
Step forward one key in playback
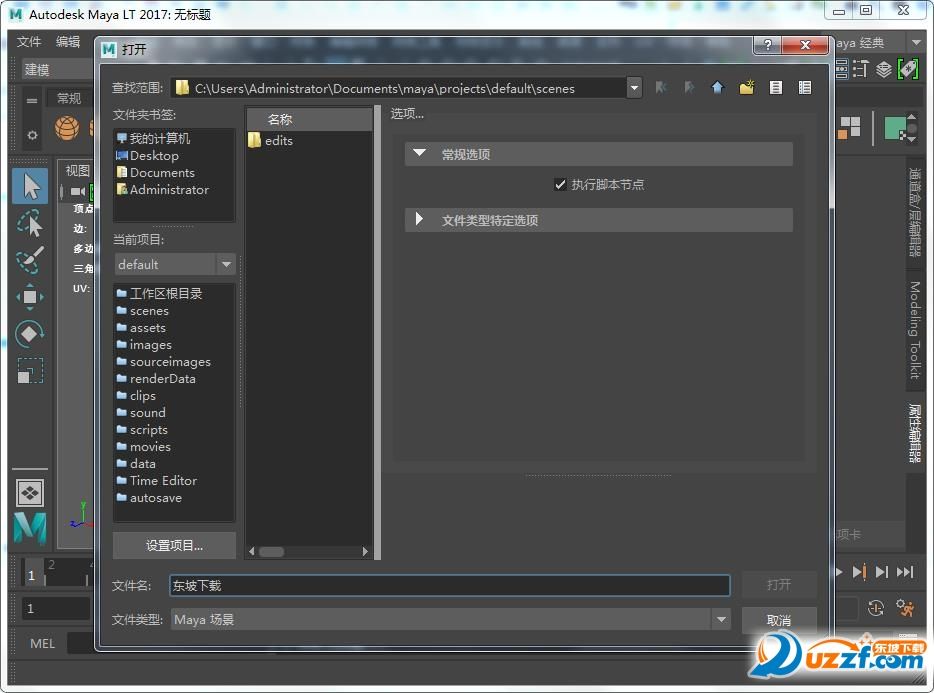tap(859, 572)
